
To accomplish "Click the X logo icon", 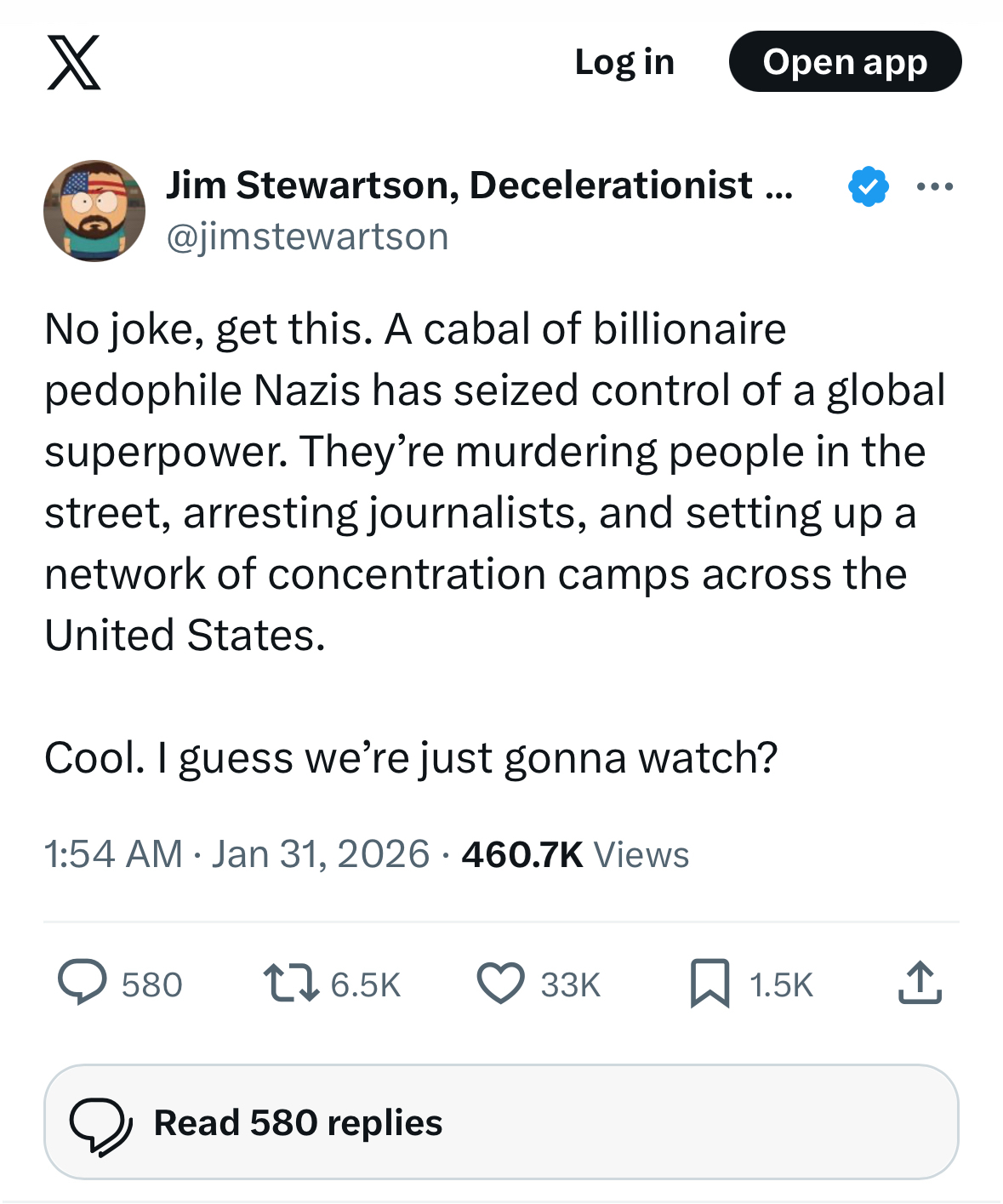I will tap(74, 62).
